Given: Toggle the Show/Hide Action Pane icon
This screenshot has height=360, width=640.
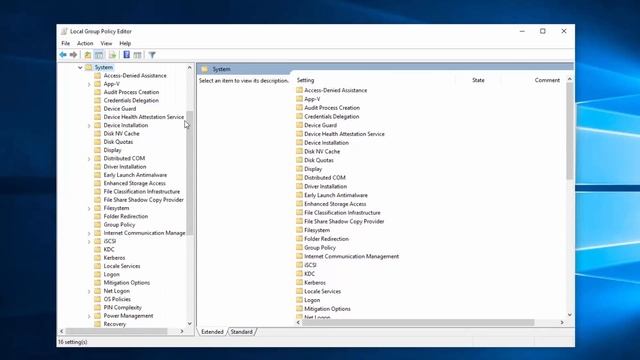Looking at the screenshot, I should [138, 55].
